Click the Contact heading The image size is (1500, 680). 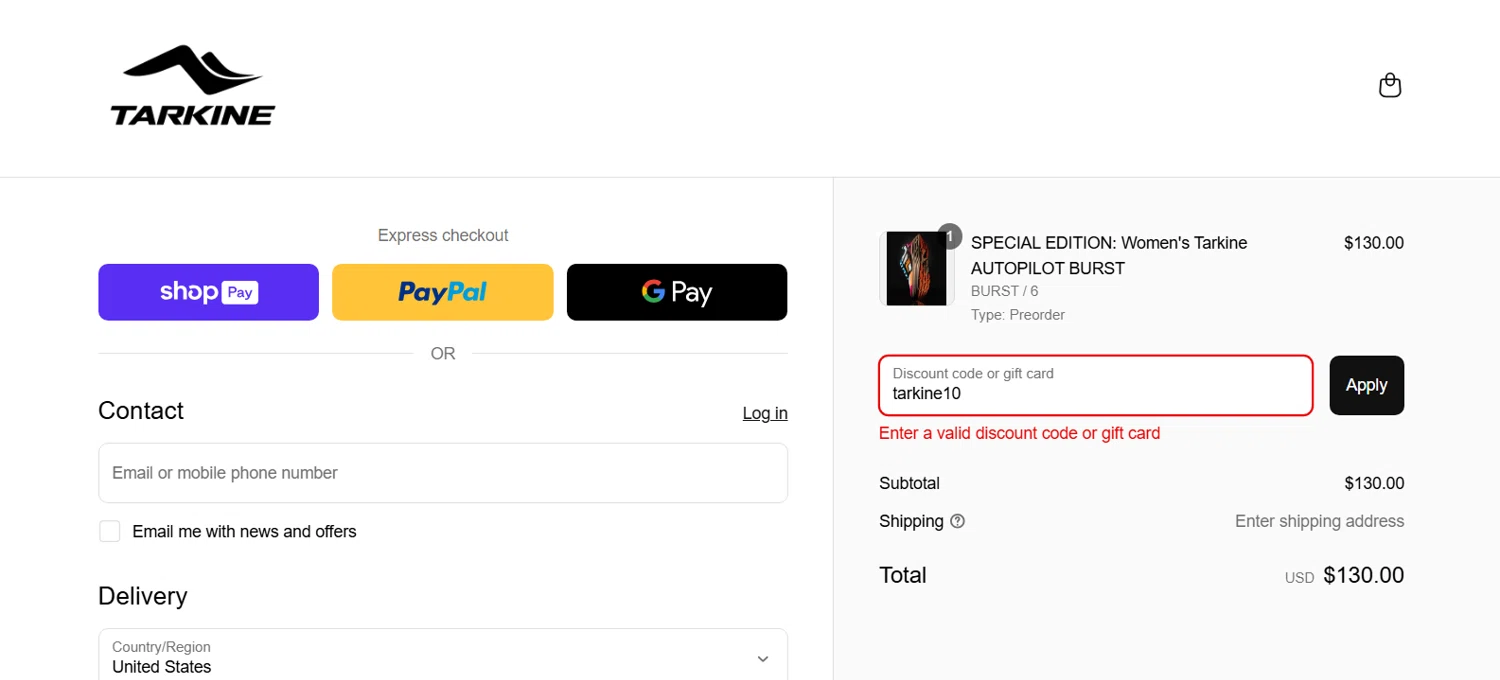point(141,411)
